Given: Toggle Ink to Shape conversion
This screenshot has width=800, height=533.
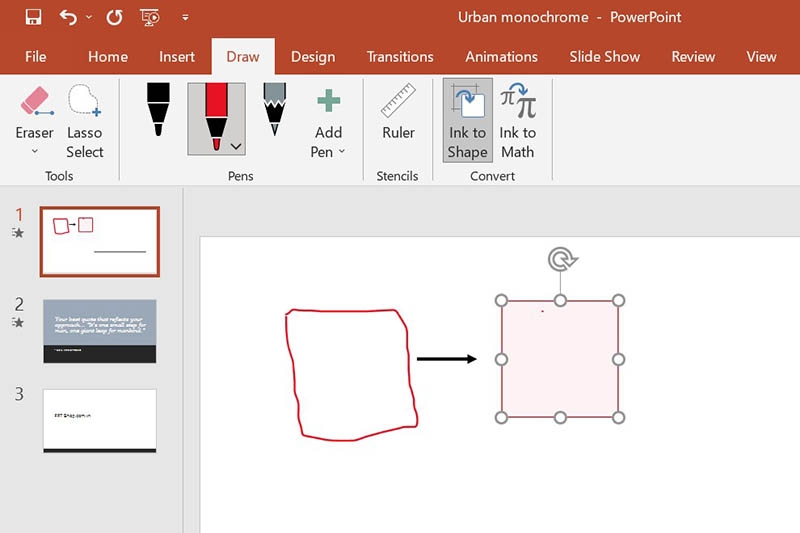Looking at the screenshot, I should tap(467, 120).
